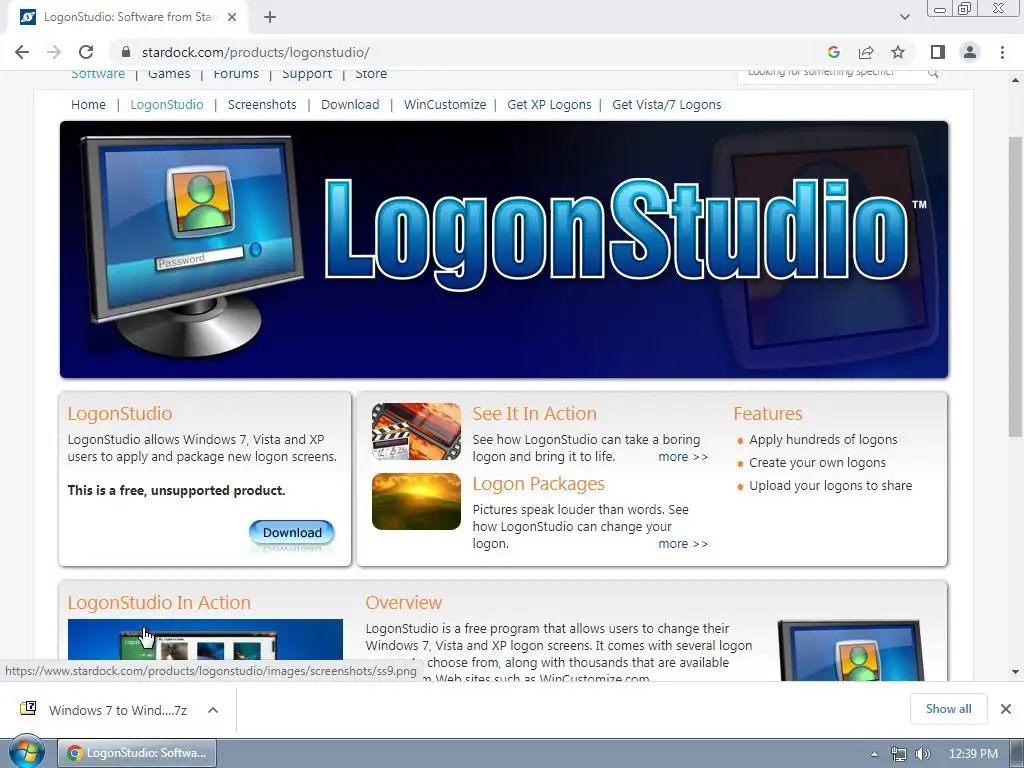Click 'Create your own logons' feature text
Image resolution: width=1024 pixels, height=768 pixels.
coord(817,462)
